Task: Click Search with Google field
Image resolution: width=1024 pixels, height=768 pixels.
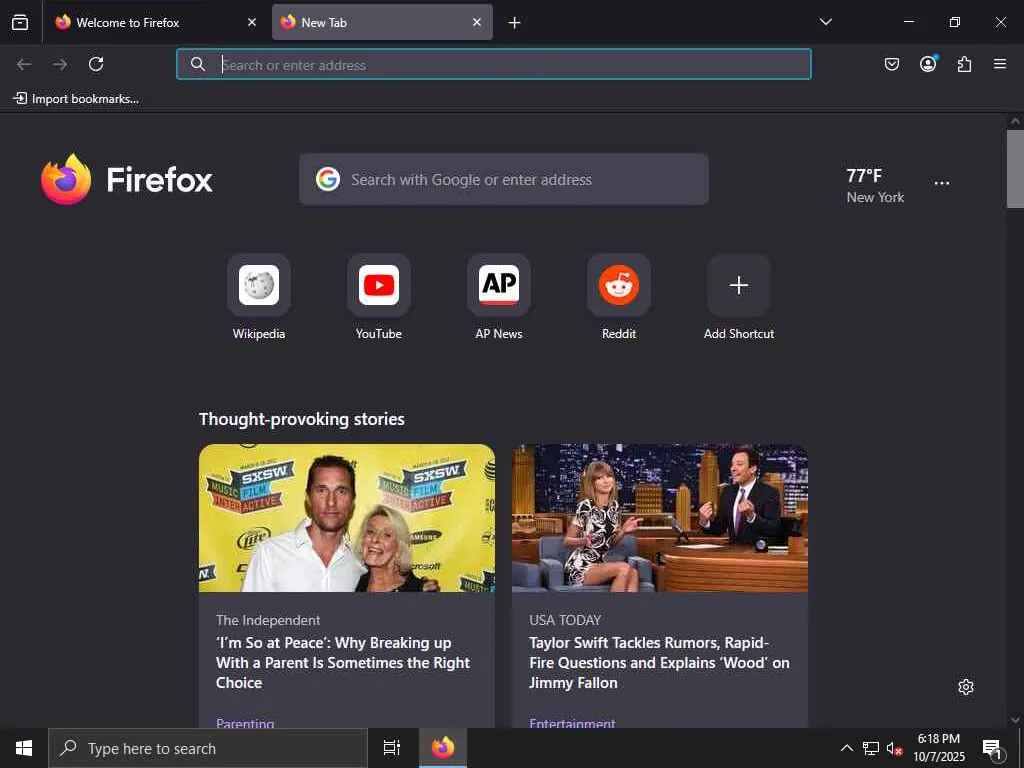Action: (504, 180)
